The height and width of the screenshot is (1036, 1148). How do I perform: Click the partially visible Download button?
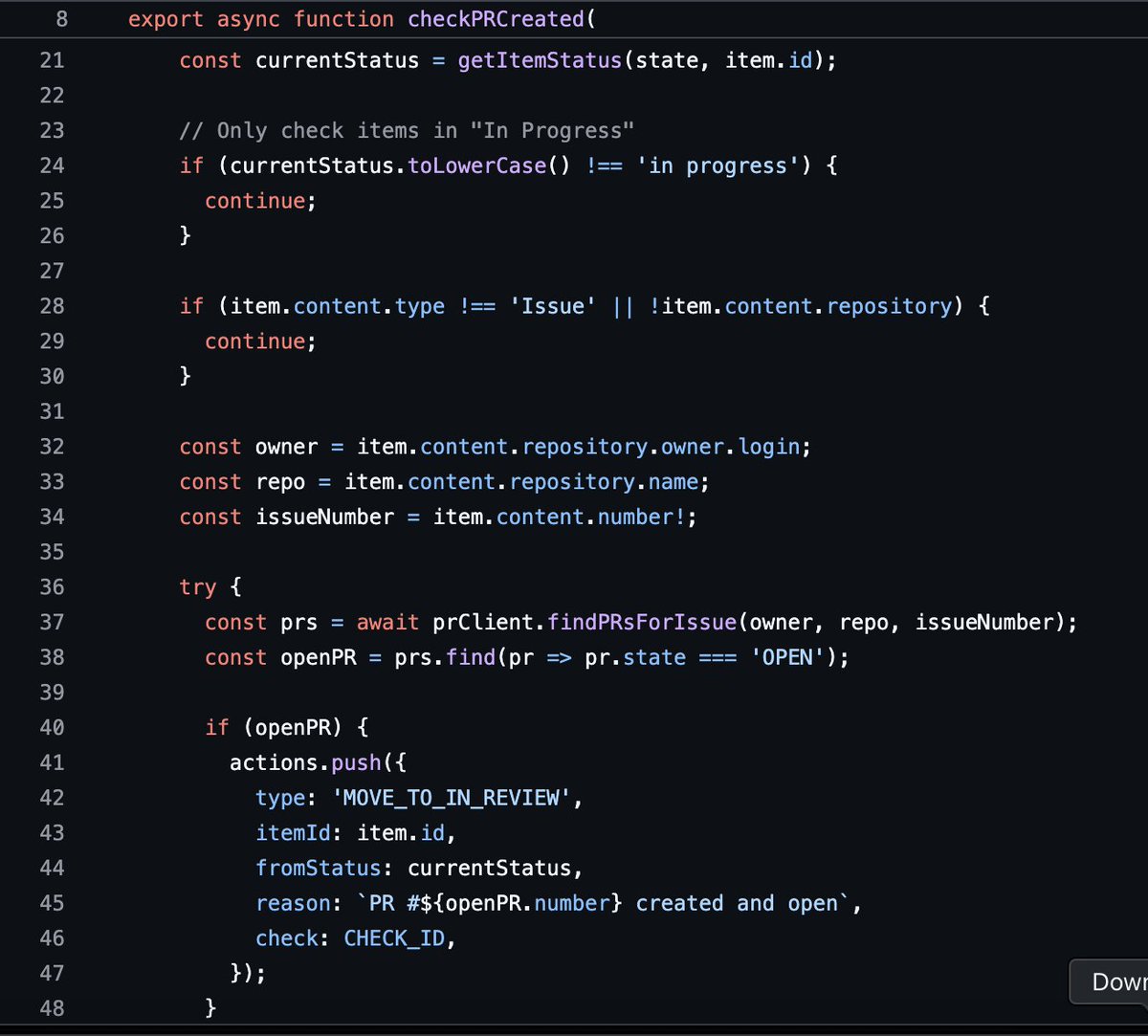(1110, 981)
